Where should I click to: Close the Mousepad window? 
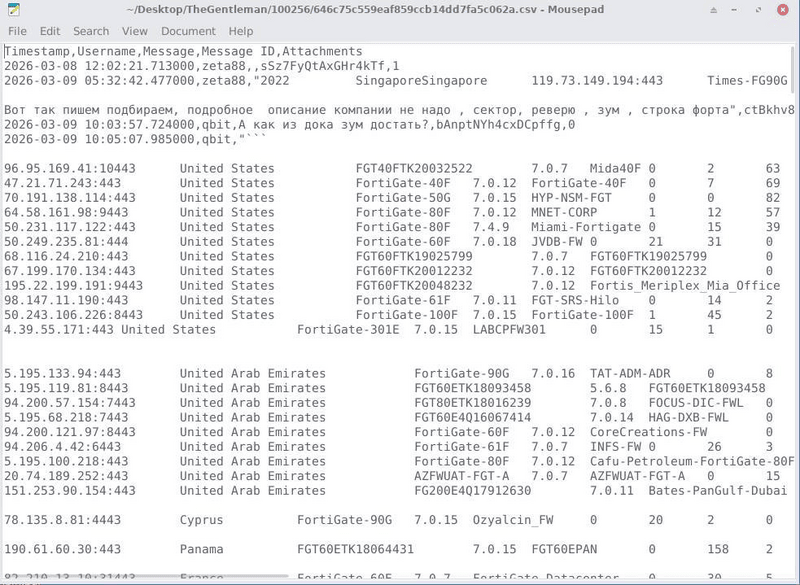782,10
